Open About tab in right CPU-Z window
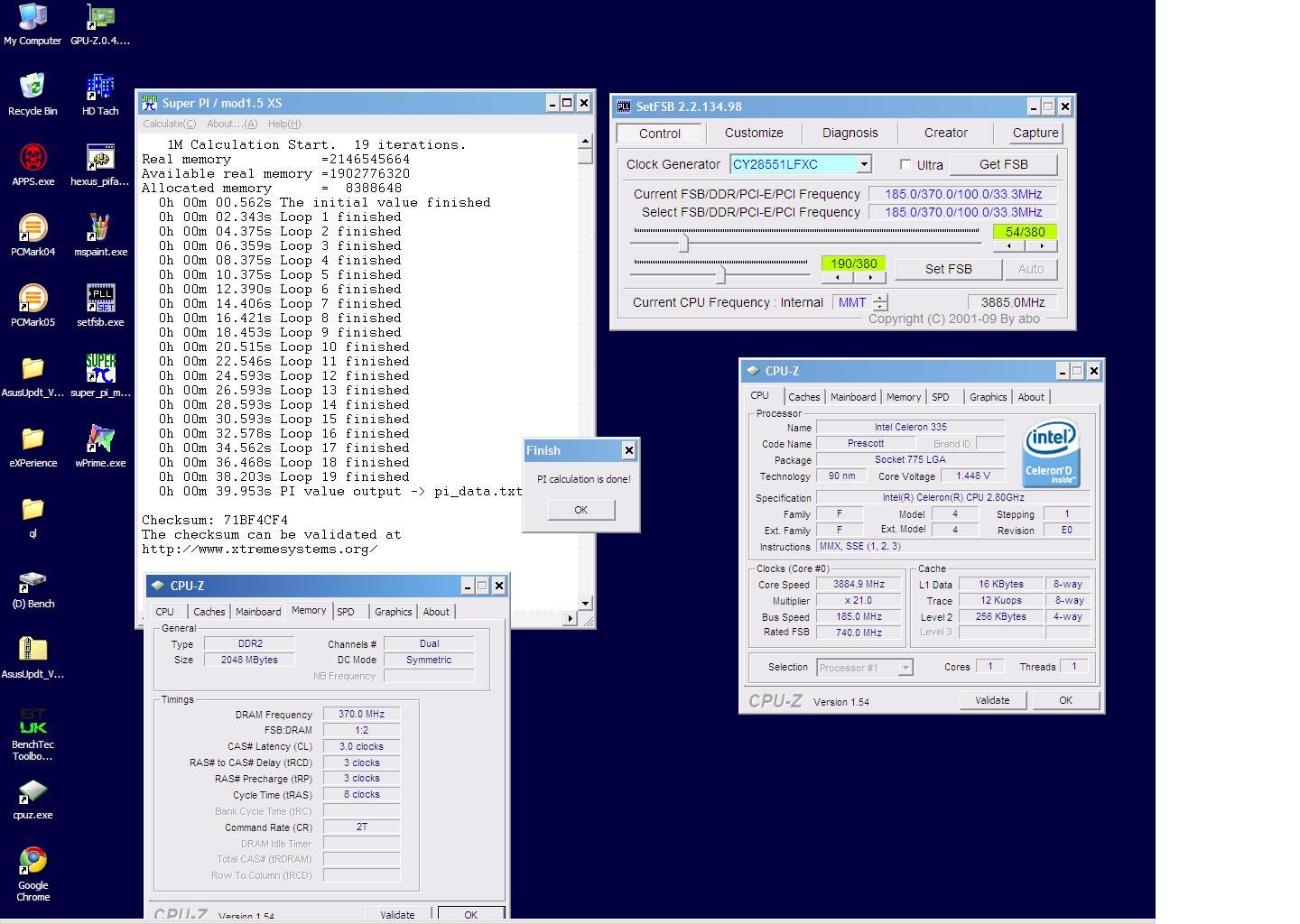The image size is (1300, 924). click(1031, 397)
